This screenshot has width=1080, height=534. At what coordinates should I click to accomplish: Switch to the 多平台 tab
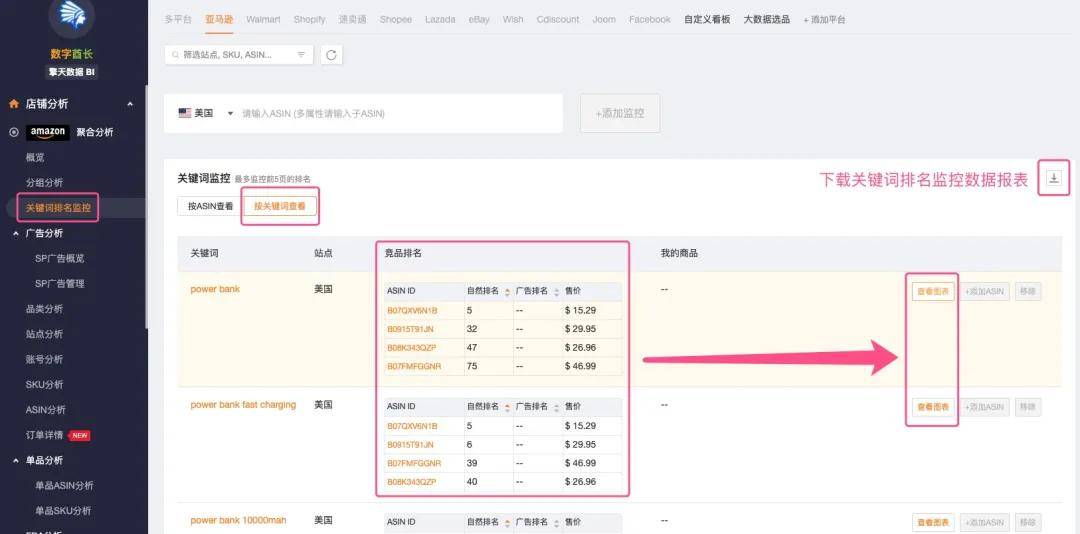(178, 19)
